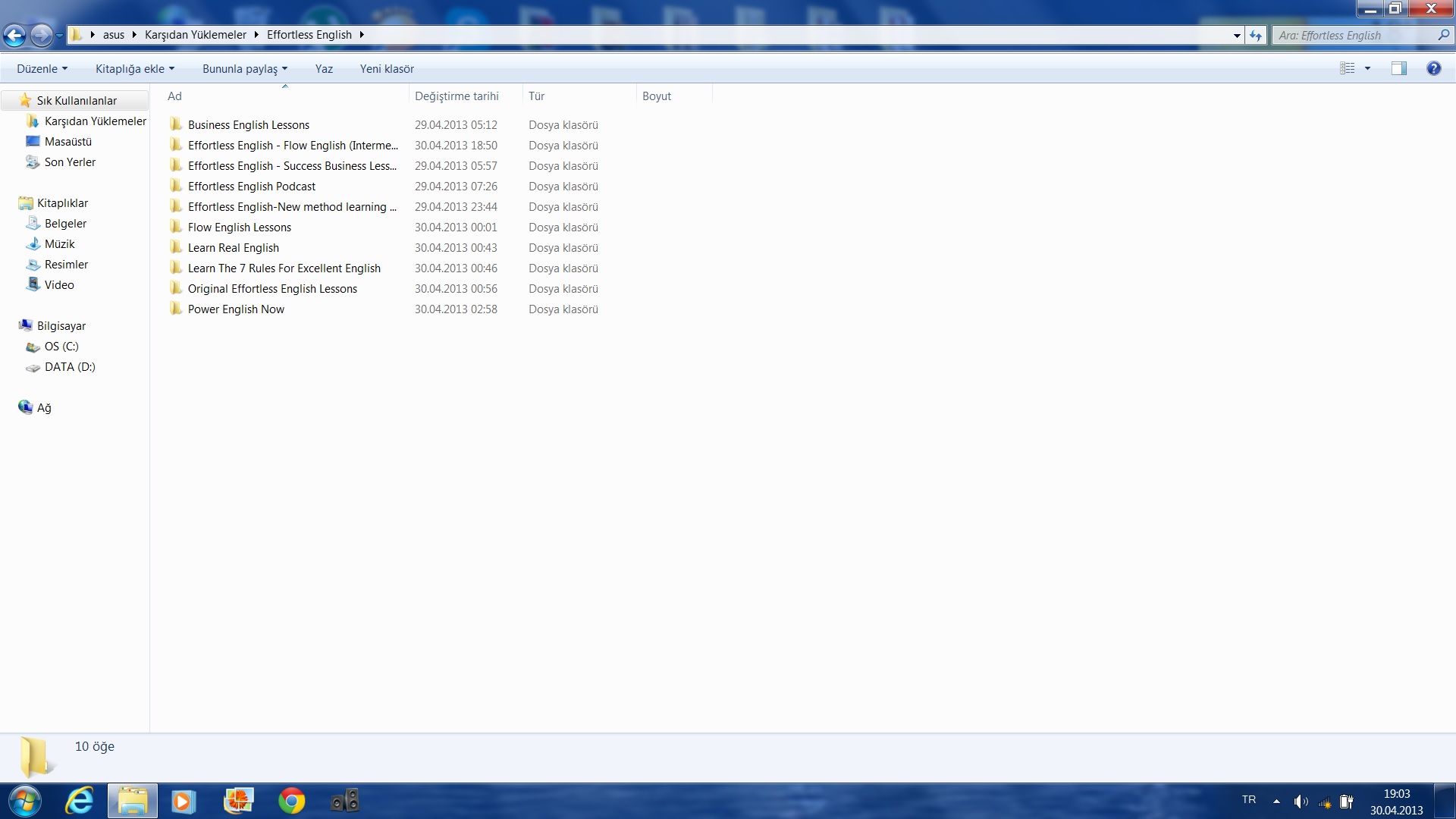Select Bilgisayar in the navigation pane
Image resolution: width=1456 pixels, height=819 pixels.
(61, 326)
